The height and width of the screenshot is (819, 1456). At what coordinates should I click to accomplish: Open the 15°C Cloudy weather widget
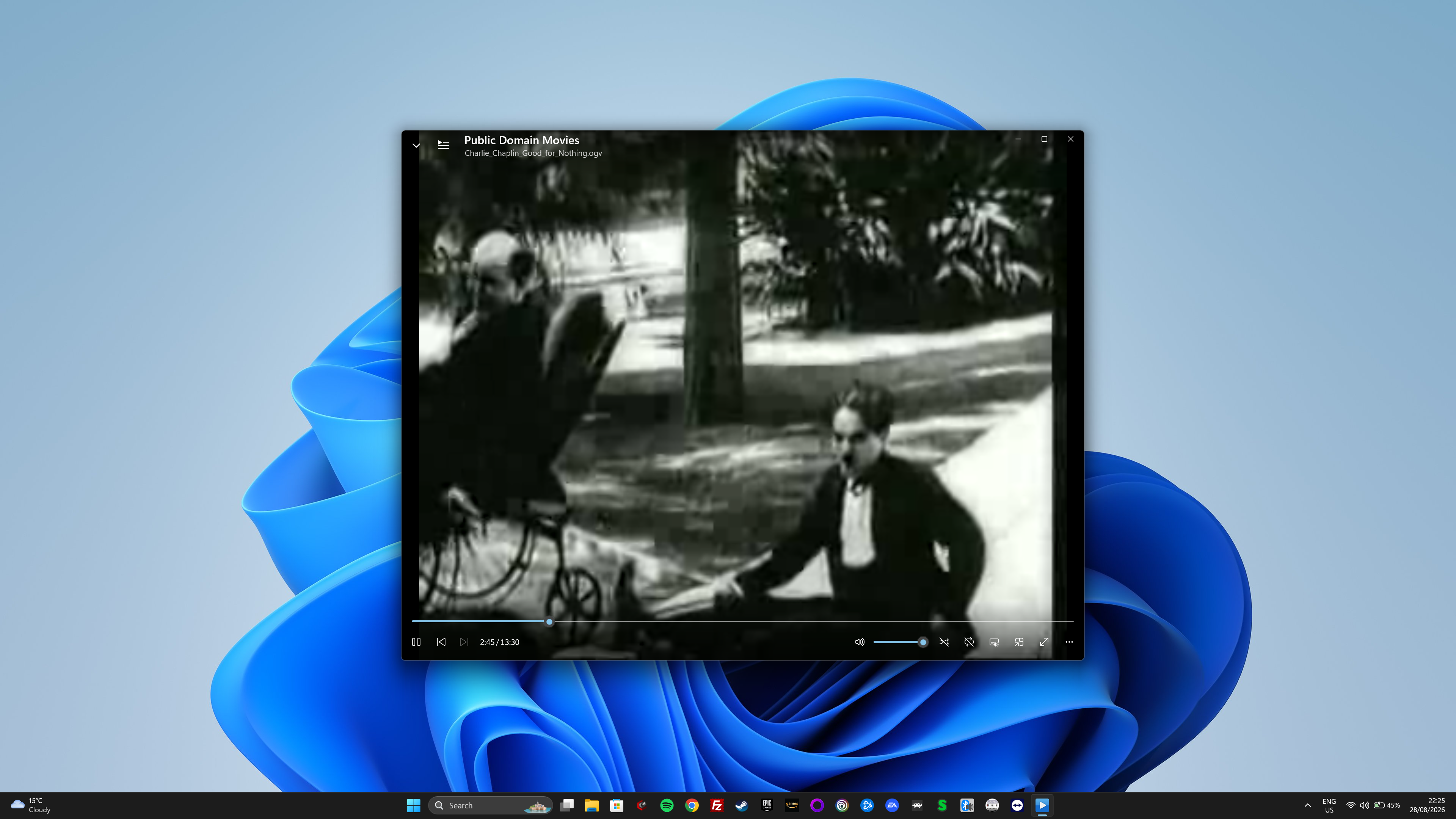pos(31,805)
